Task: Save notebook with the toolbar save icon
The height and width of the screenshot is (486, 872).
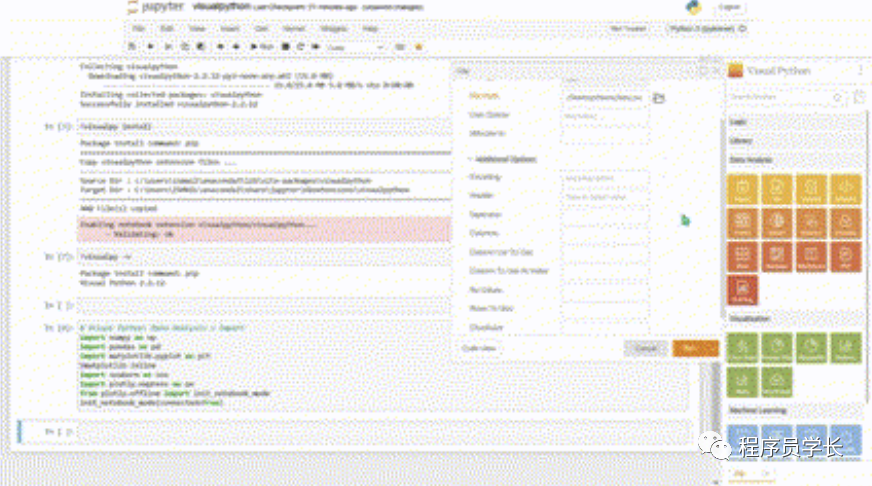Action: coord(132,47)
